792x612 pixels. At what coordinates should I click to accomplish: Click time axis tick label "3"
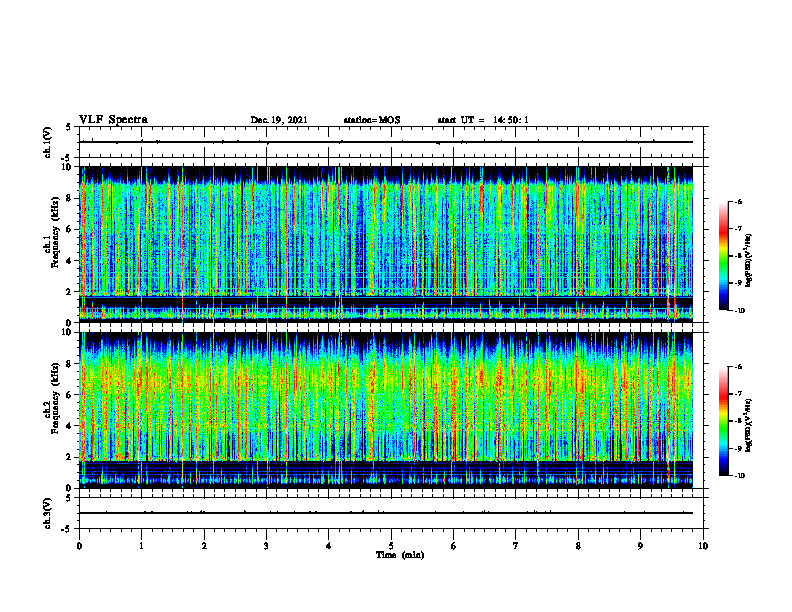tap(266, 546)
